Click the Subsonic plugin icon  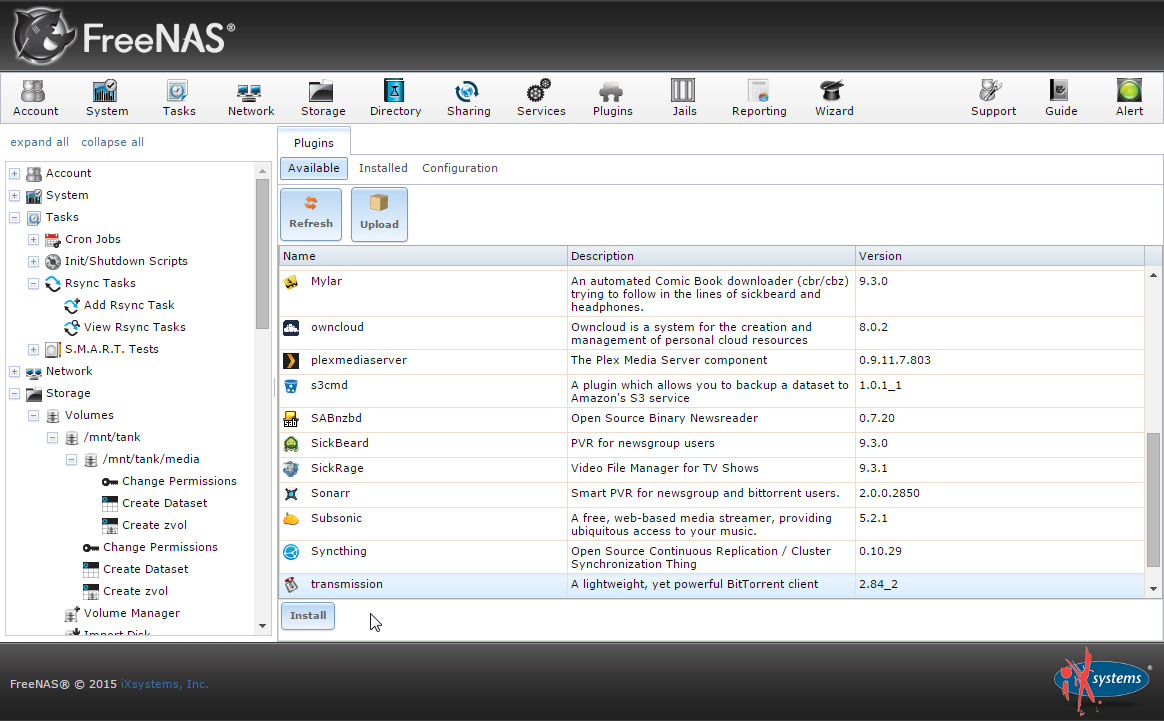291,518
